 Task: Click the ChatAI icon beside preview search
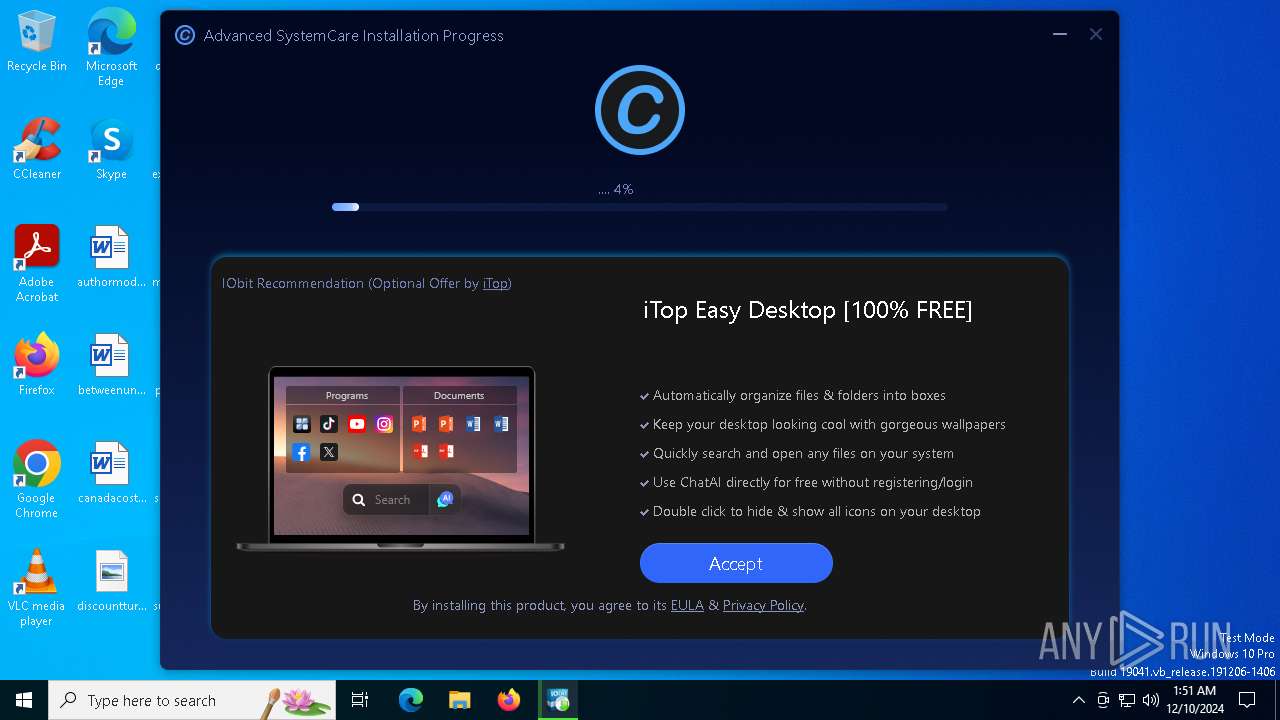445,499
